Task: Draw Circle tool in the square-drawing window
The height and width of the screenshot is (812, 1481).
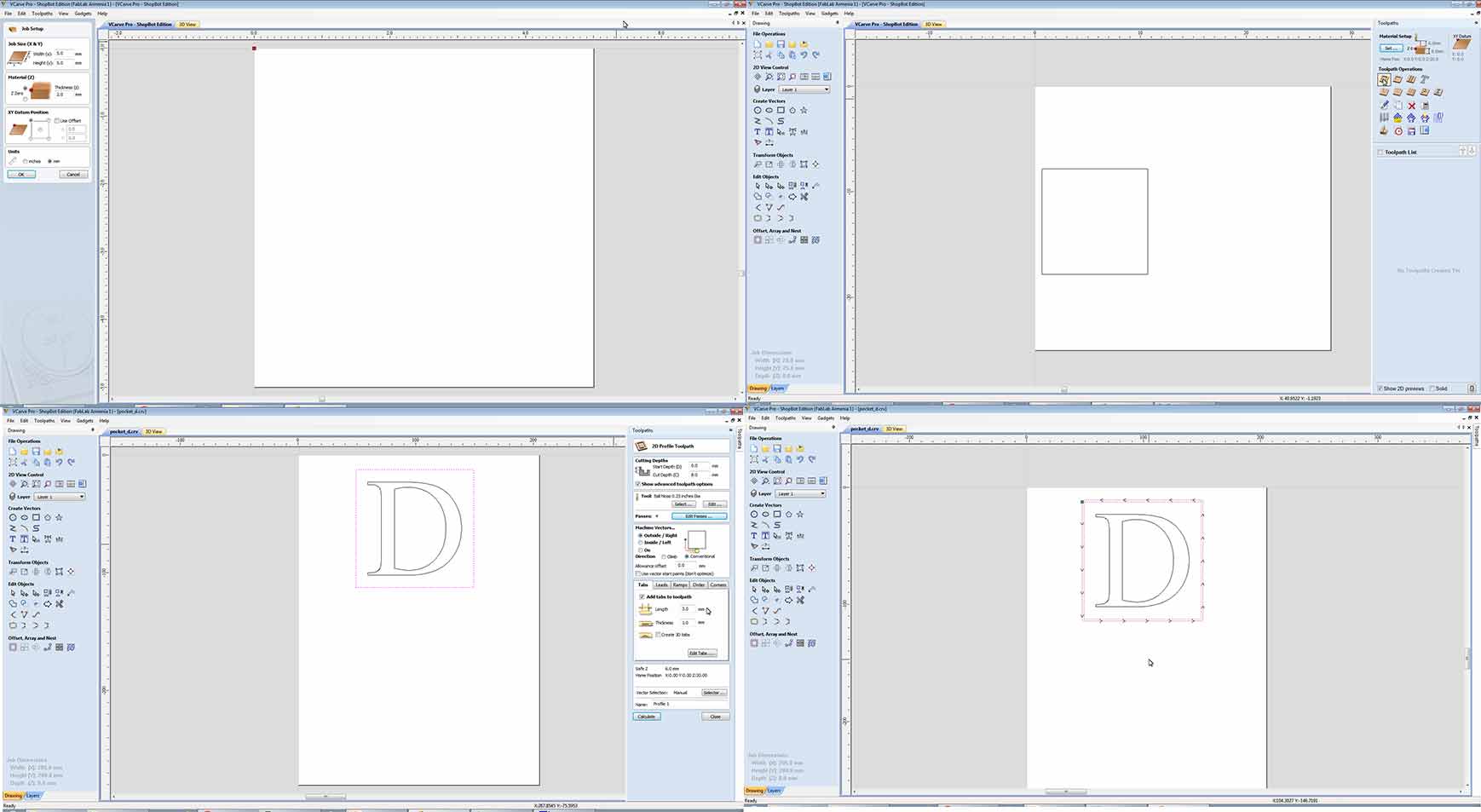Action: (x=758, y=110)
